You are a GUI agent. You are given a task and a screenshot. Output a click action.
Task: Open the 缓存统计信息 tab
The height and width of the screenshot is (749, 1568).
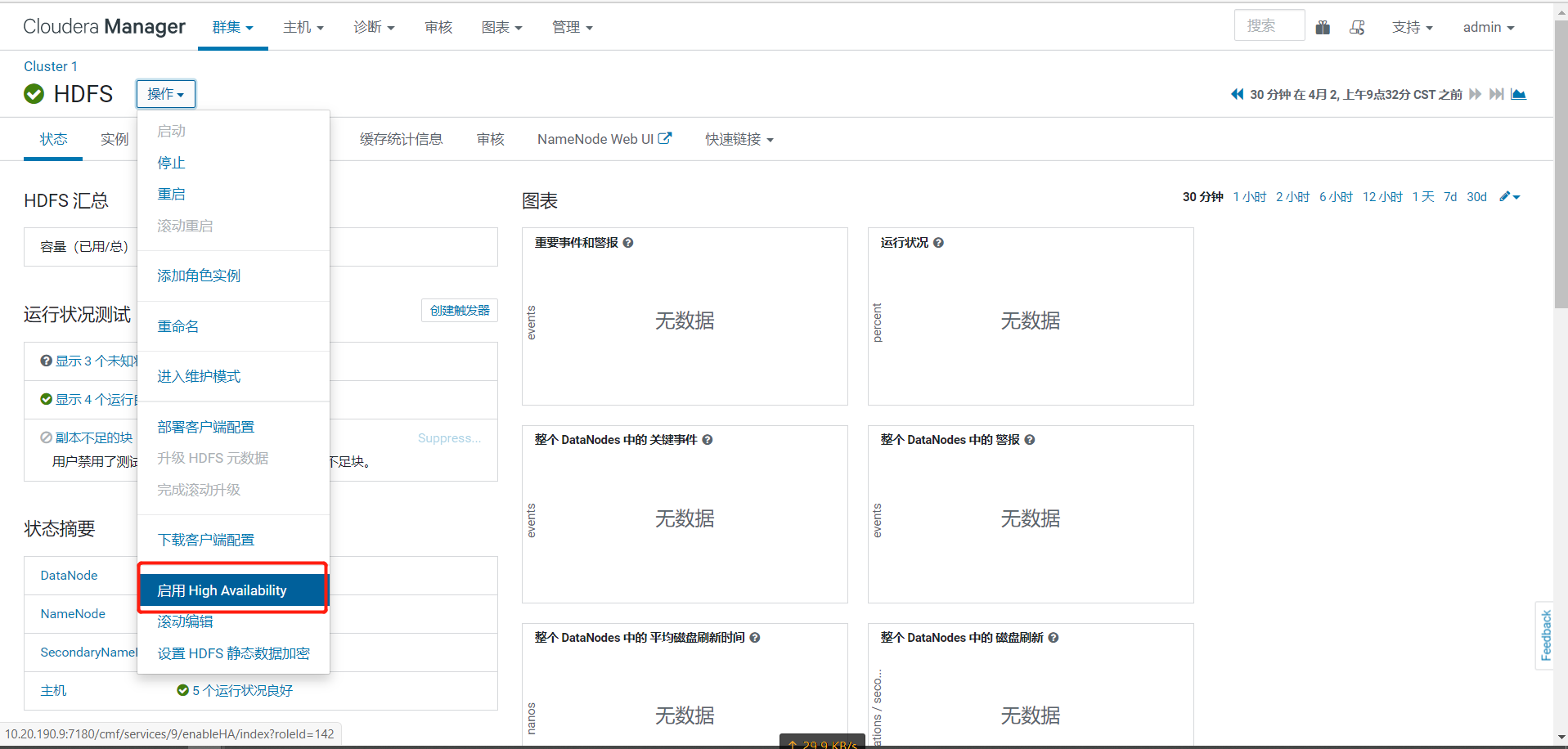click(x=401, y=139)
